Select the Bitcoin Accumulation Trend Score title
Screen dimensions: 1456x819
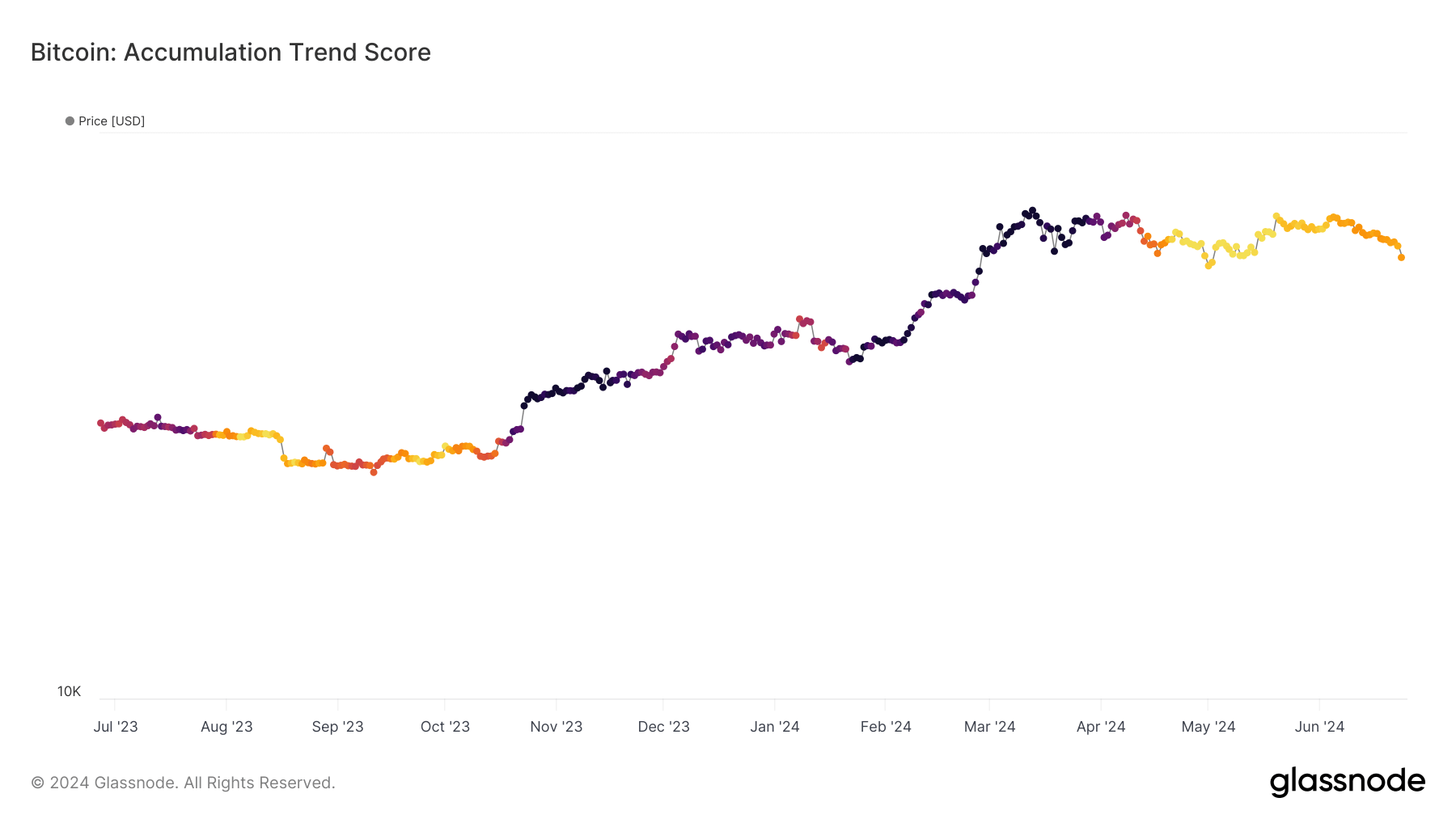231,53
